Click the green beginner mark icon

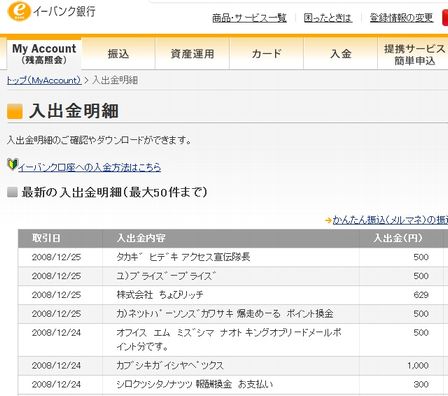click(12, 164)
